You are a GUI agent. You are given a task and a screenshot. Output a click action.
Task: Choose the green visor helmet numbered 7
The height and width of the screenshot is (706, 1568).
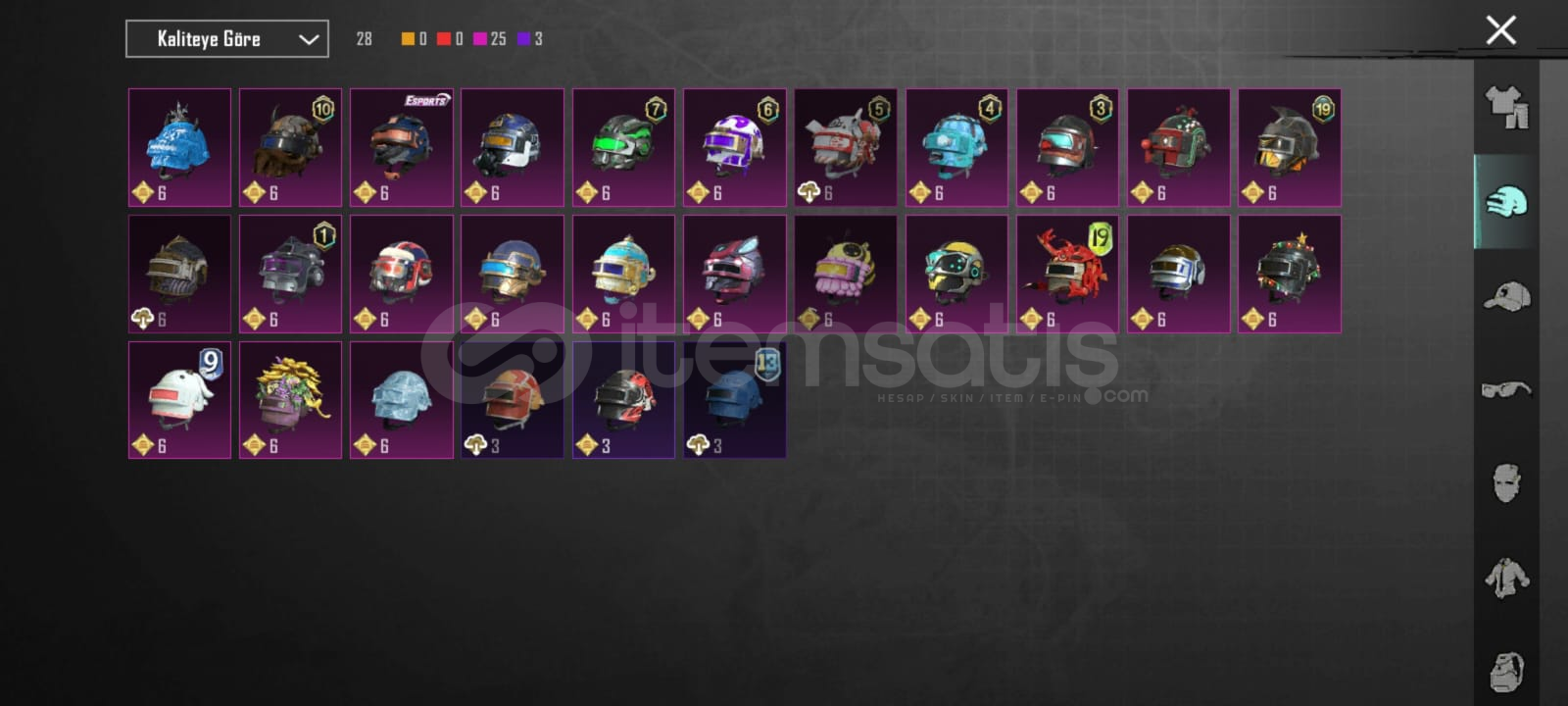623,147
